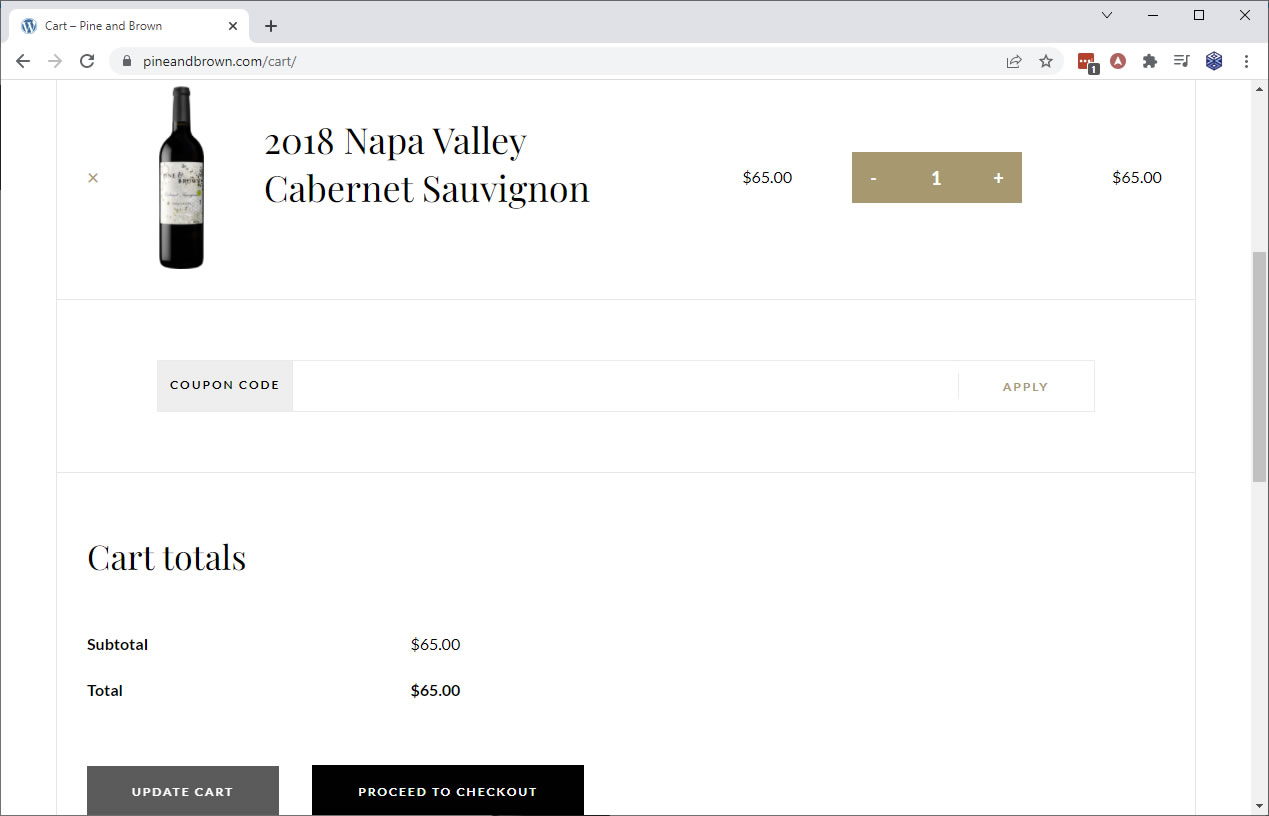Screen dimensions: 1269x816
Task: Open the browser Extensions puzzle icon
Action: (x=1150, y=61)
